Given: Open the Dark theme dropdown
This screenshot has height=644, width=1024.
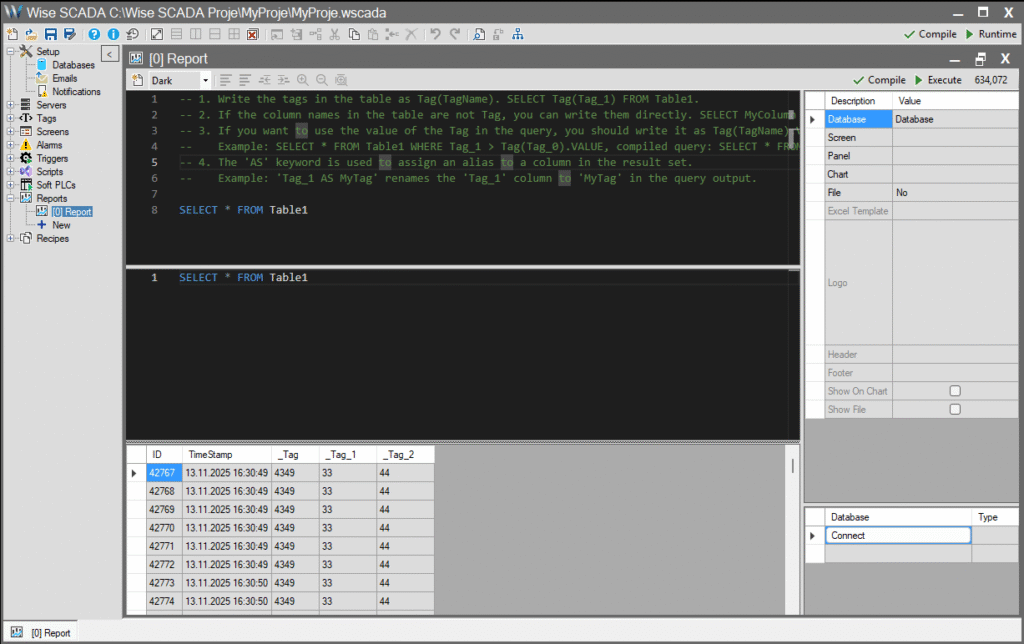Looking at the screenshot, I should pos(206,79).
